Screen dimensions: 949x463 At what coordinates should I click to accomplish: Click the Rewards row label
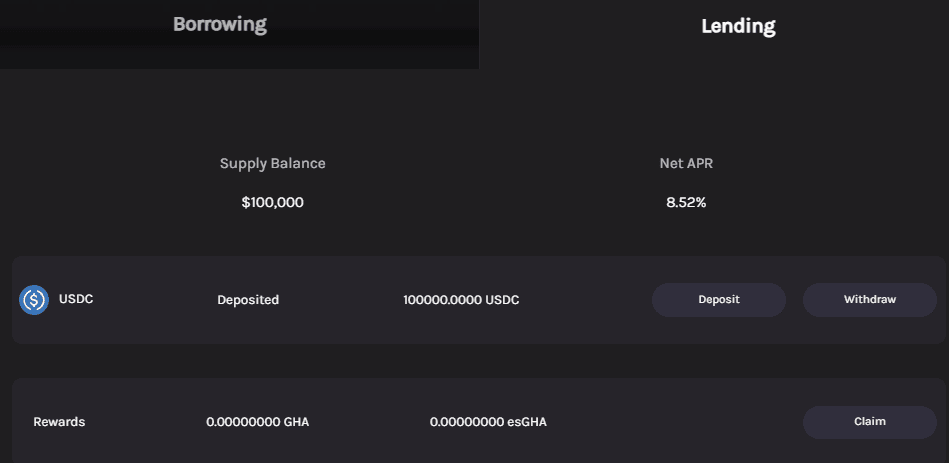59,422
